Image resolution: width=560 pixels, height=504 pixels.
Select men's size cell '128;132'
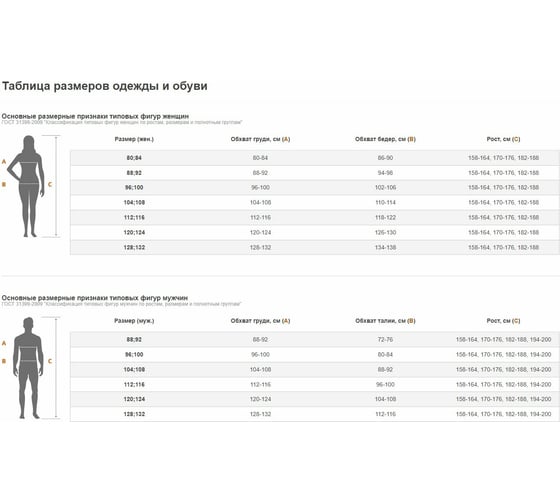134,414
